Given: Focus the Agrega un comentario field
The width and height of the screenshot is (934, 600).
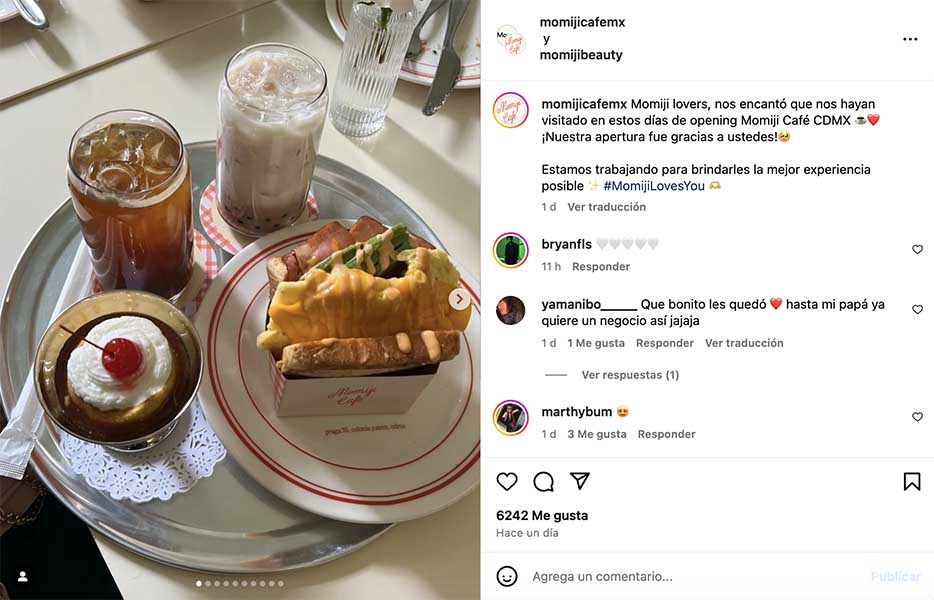Looking at the screenshot, I should [x=602, y=576].
